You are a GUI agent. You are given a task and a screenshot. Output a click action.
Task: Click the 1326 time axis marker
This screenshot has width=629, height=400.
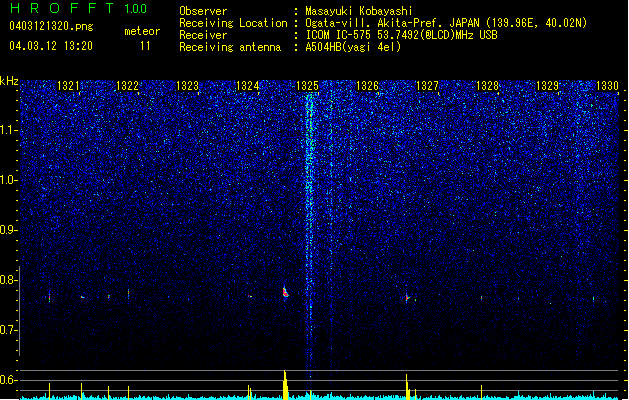(367, 85)
